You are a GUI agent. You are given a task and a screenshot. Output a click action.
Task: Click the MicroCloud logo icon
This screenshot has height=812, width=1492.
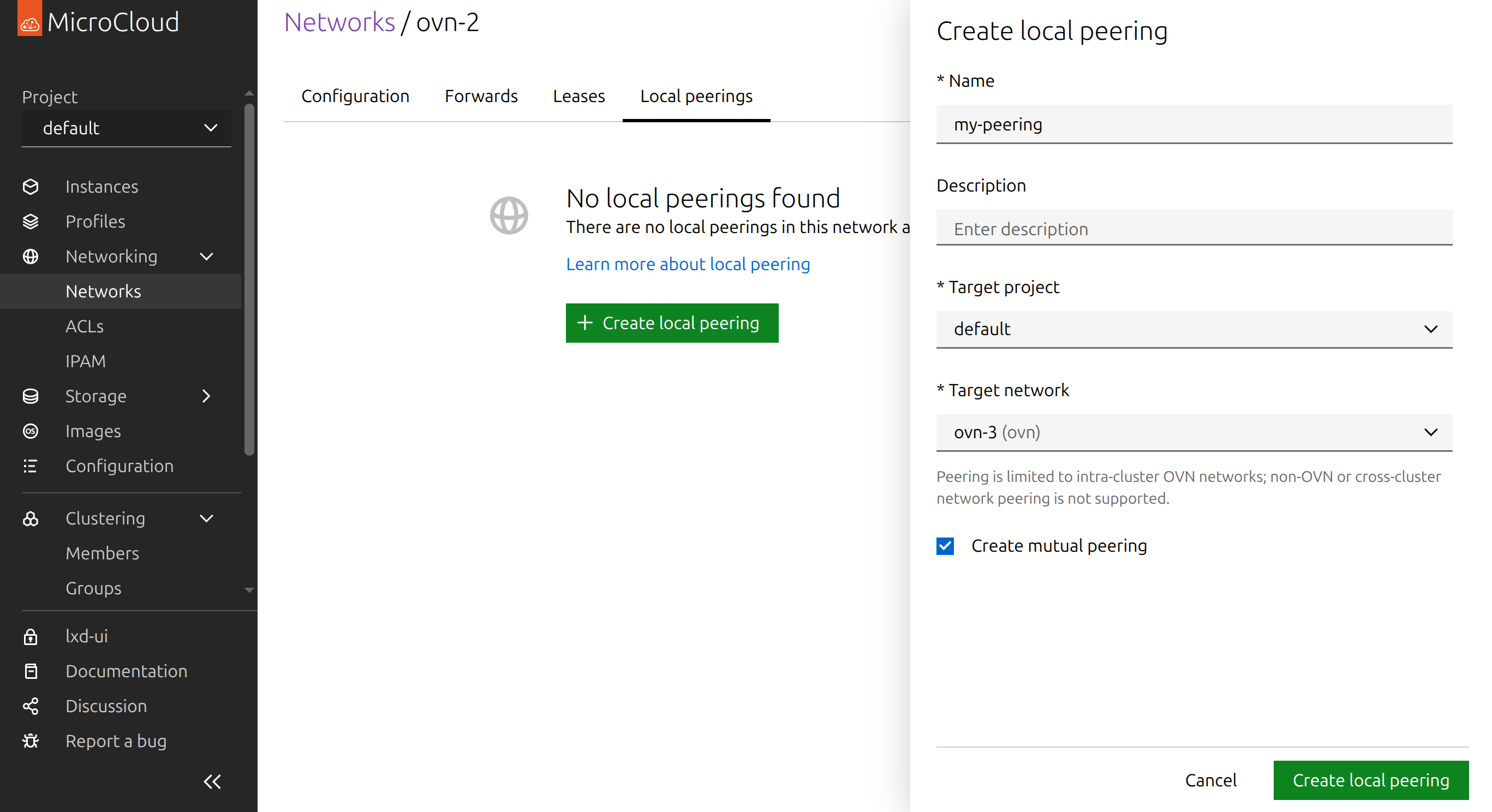[x=29, y=21]
